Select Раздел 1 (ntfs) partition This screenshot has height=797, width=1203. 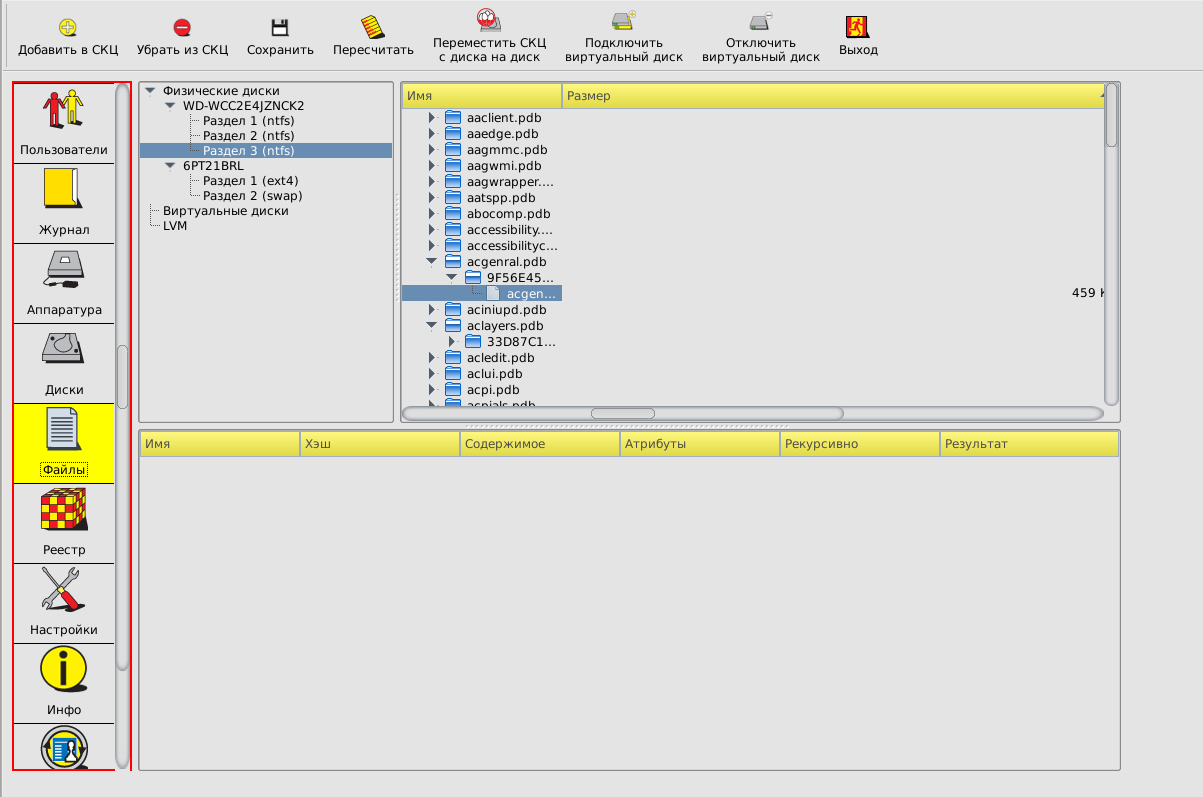(249, 120)
